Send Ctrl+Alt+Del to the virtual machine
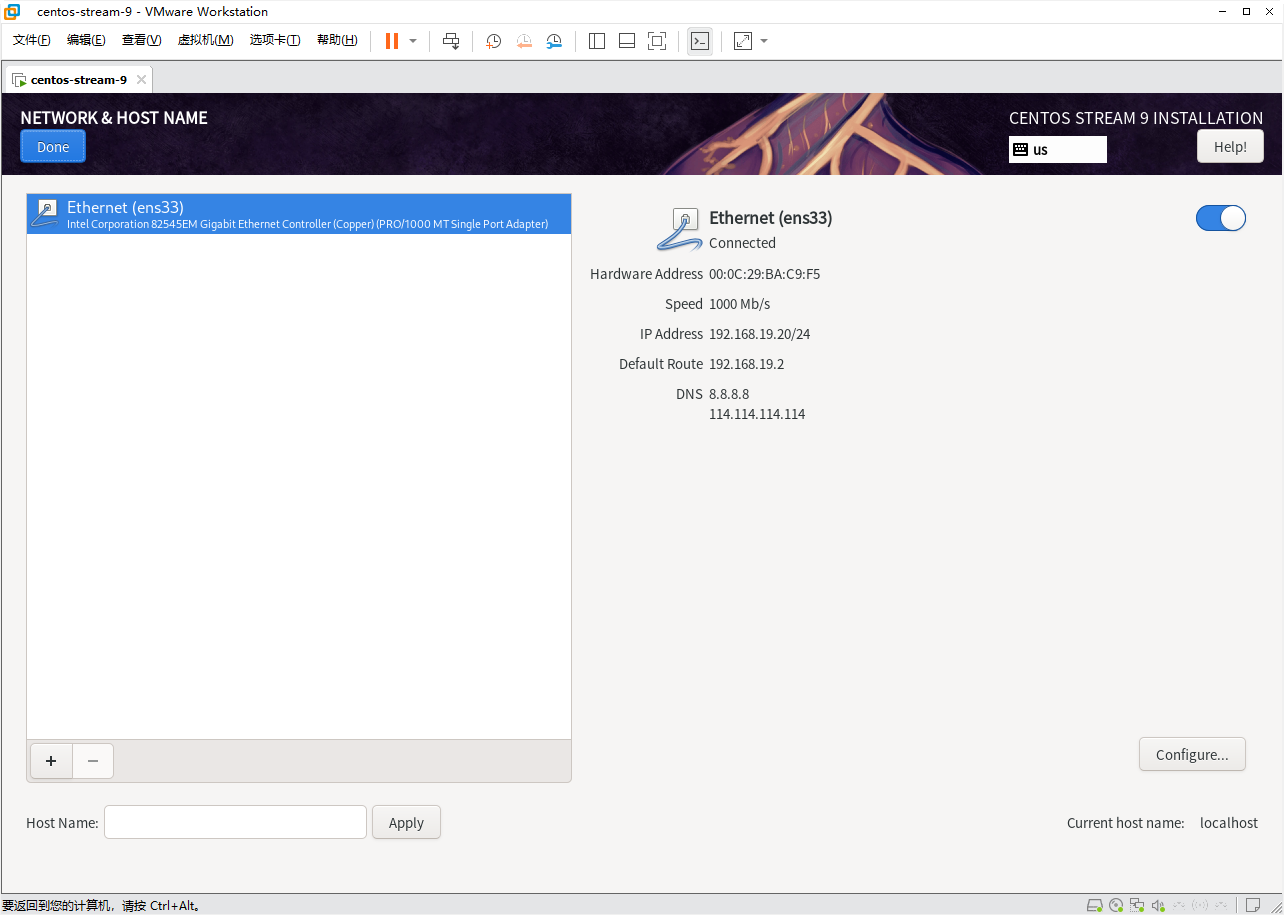This screenshot has height=915, width=1284. 451,41
